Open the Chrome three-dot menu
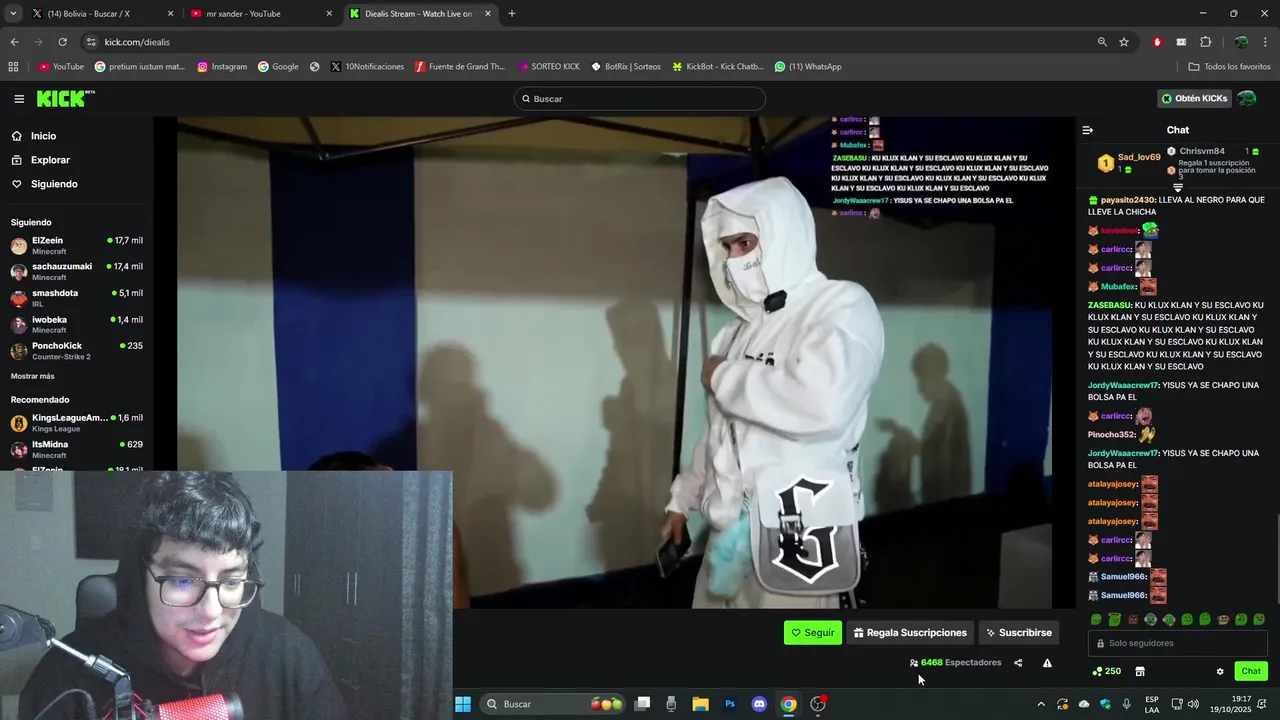The width and height of the screenshot is (1280, 720). pyautogui.click(x=1266, y=42)
